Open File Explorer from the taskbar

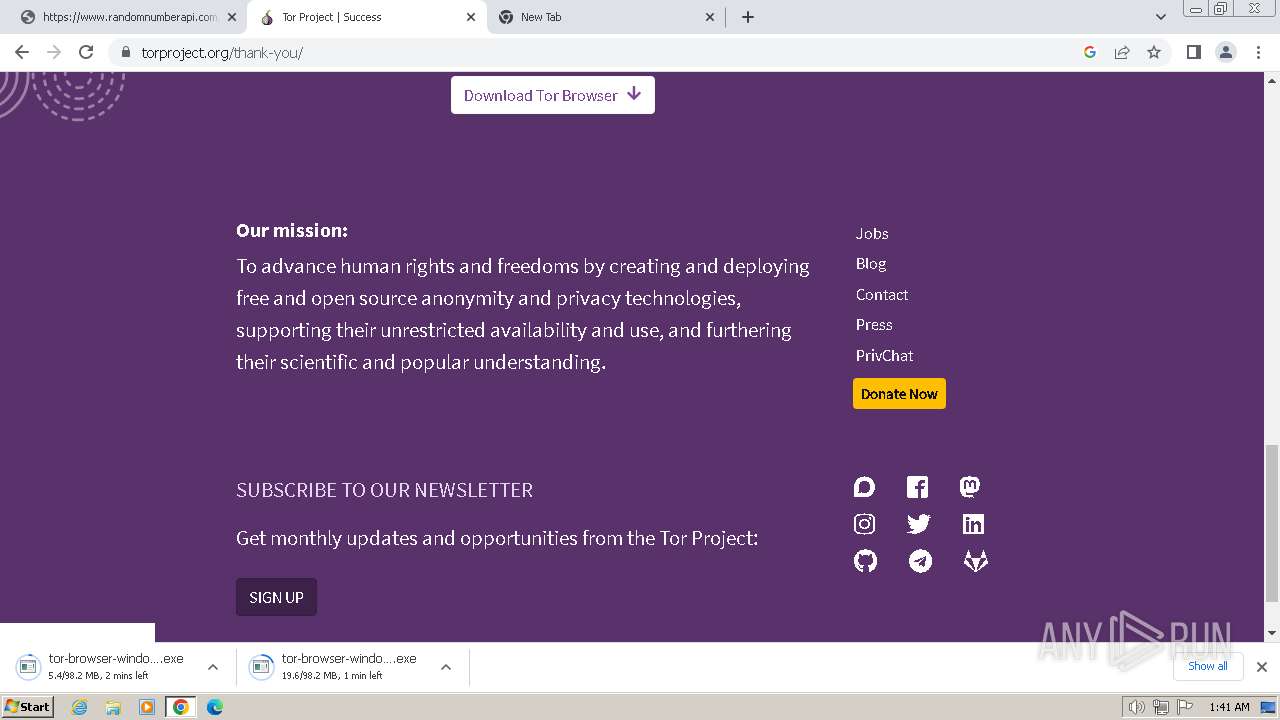(113, 707)
